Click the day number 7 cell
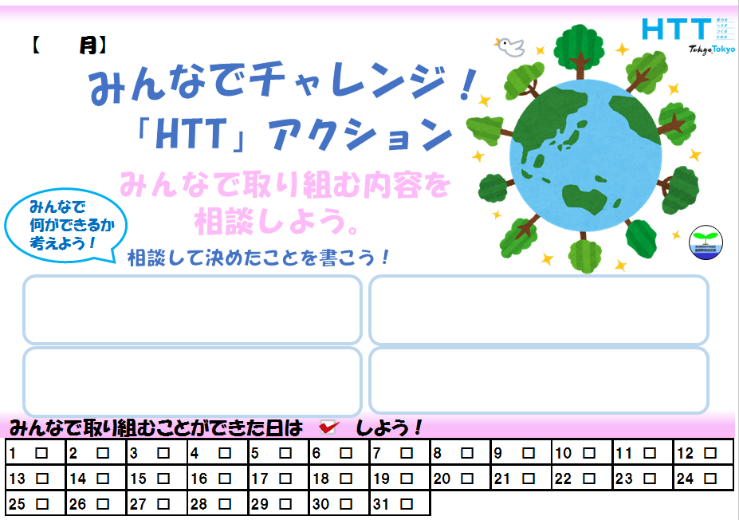The width and height of the screenshot is (739, 520). click(400, 453)
